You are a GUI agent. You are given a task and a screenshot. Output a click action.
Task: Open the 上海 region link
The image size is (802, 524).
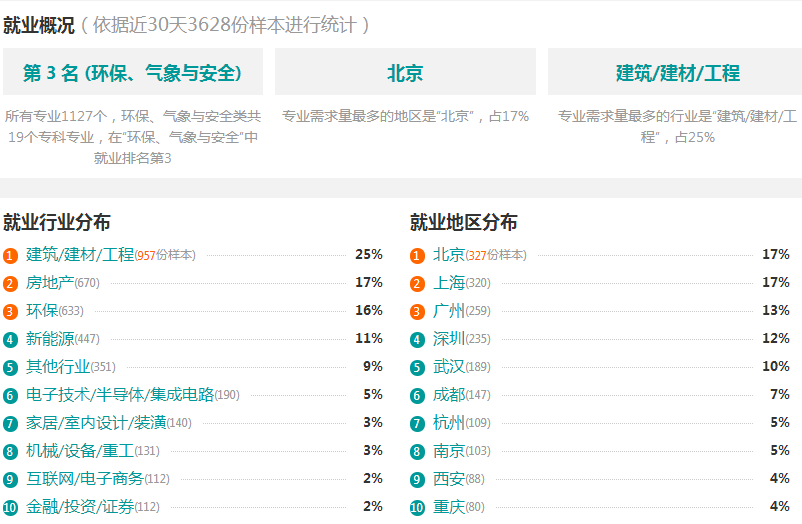pyautogui.click(x=449, y=282)
